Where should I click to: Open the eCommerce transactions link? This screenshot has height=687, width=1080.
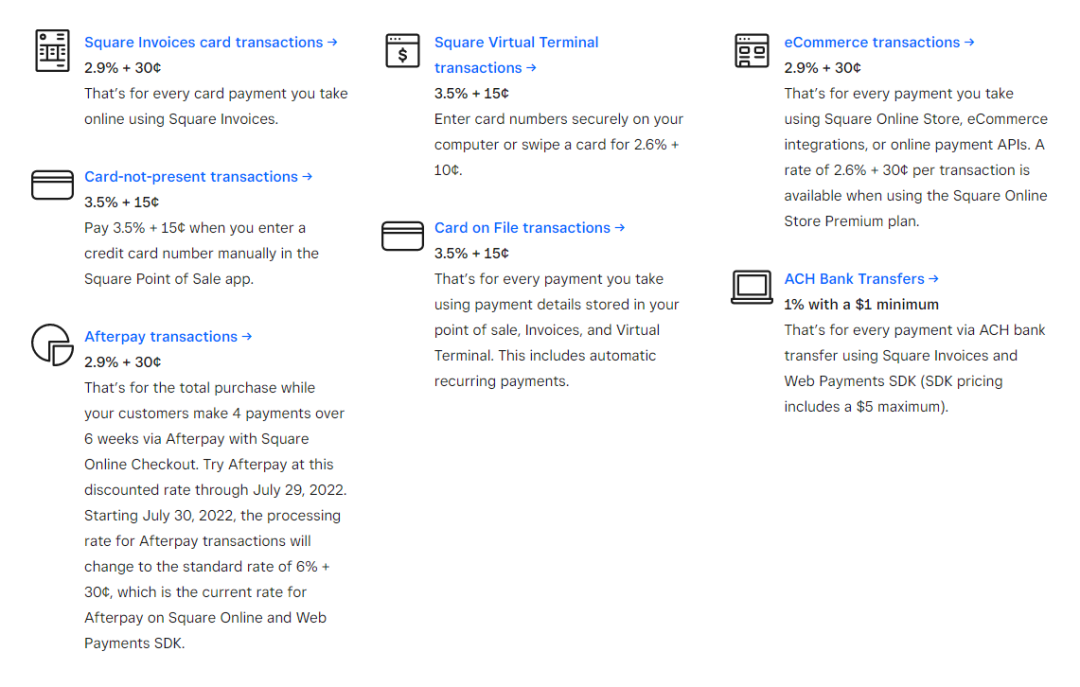click(x=880, y=42)
